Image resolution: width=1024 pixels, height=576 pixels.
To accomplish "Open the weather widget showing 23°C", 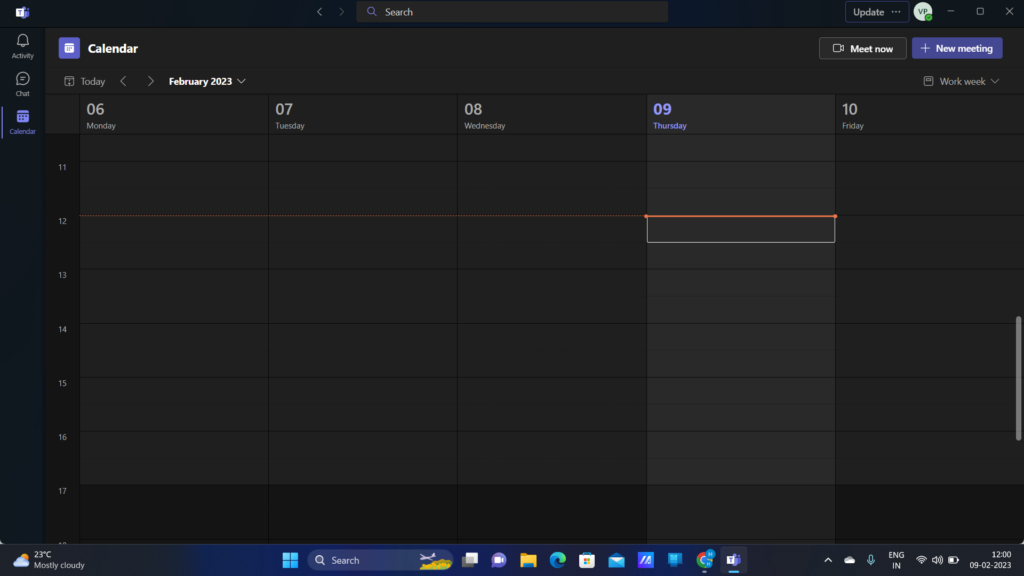I will [50, 560].
